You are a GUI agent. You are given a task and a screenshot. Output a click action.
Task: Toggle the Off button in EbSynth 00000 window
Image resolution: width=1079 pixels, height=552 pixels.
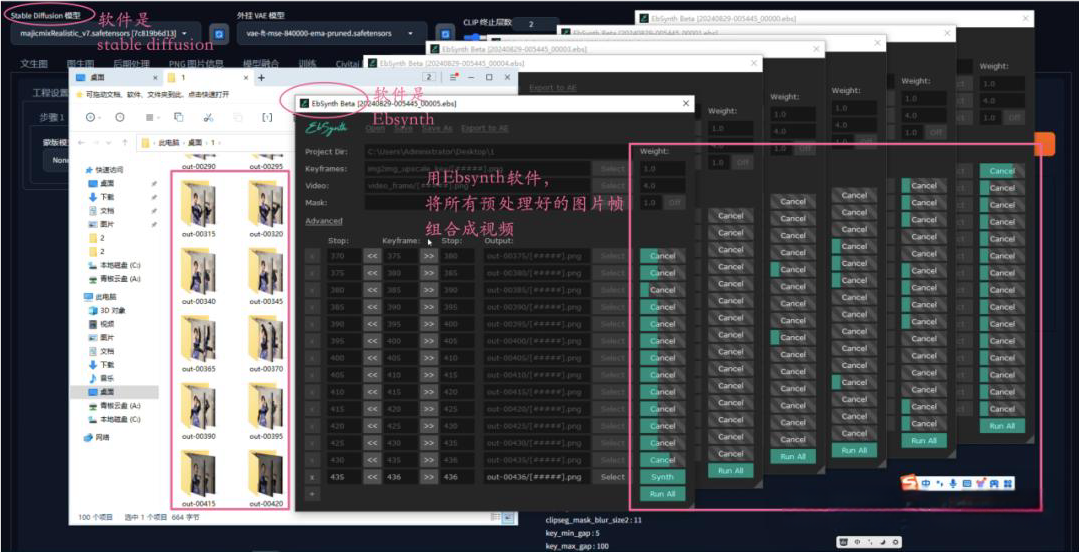point(1016,118)
